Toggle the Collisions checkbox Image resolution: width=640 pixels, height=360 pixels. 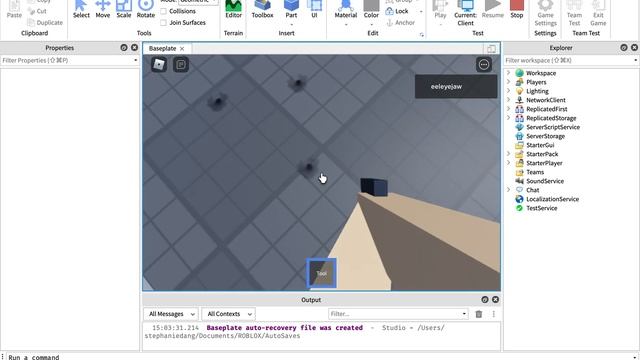(163, 11)
